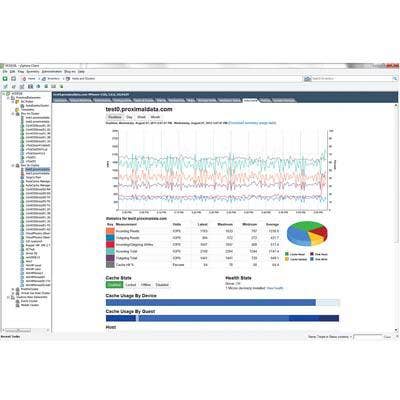Viewport: 400px width, 400px height.
Task: Collapse the root vCenter node in tree
Action: [4, 94]
